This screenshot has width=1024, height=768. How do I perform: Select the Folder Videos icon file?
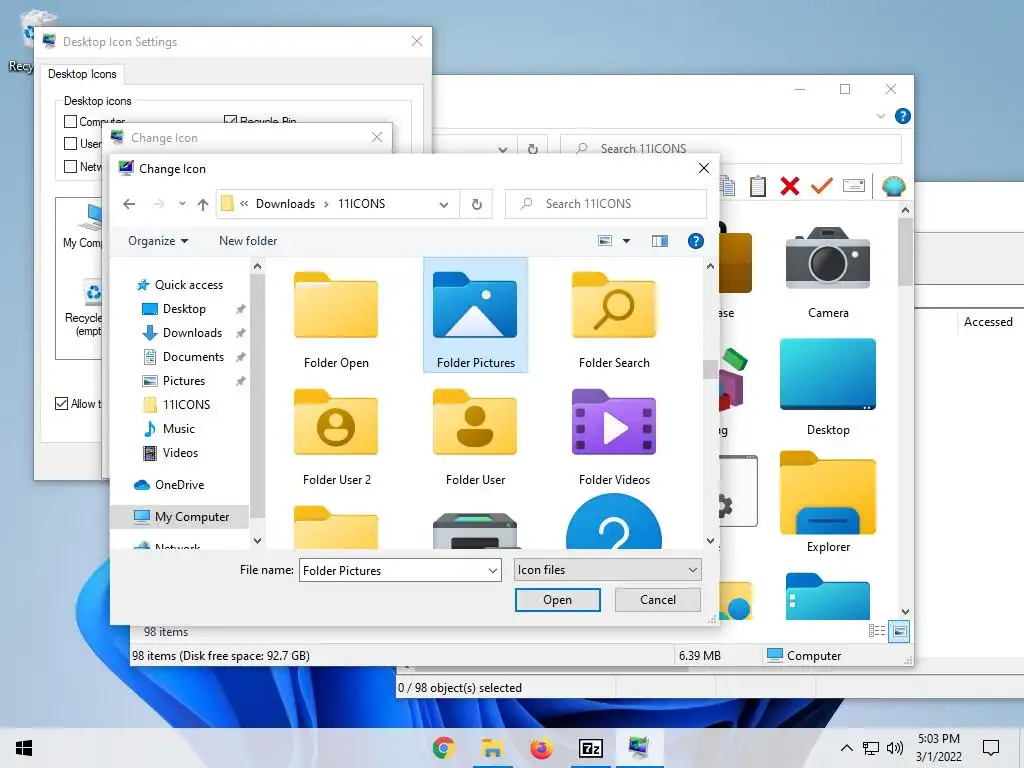point(614,436)
